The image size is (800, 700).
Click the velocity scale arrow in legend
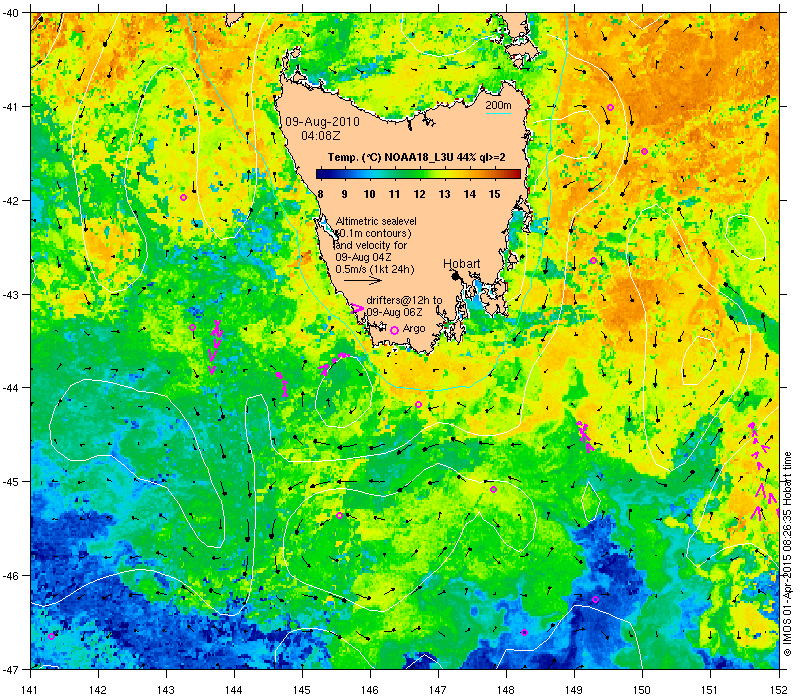pyautogui.click(x=362, y=280)
